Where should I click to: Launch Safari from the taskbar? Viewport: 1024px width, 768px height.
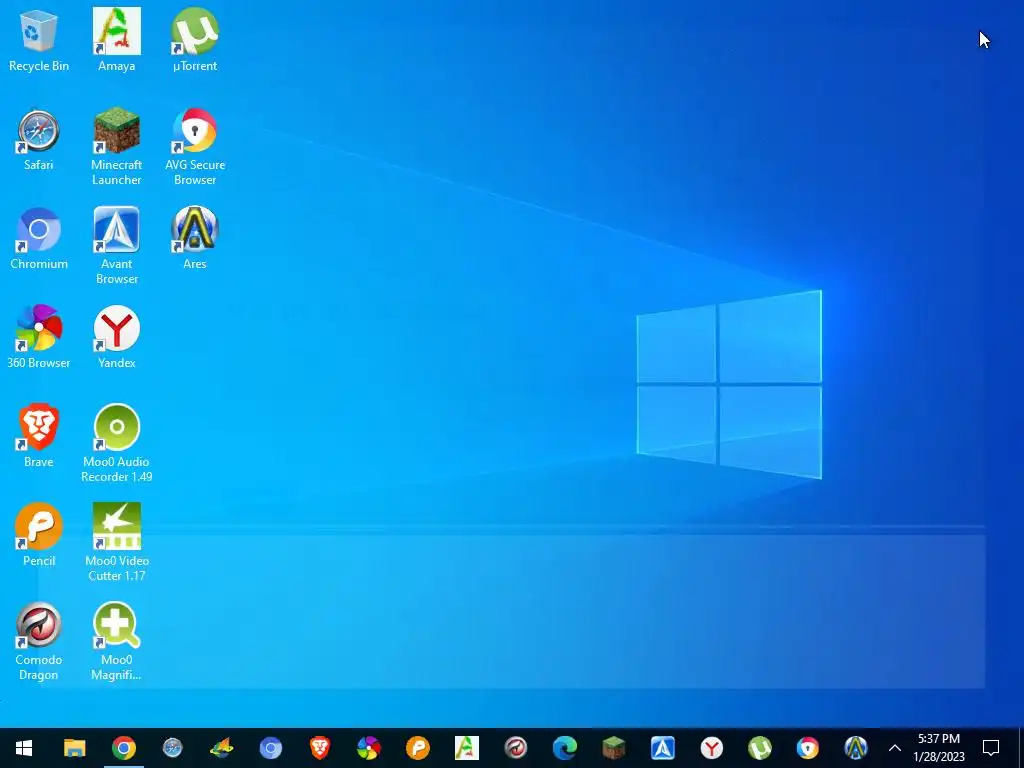tap(172, 748)
